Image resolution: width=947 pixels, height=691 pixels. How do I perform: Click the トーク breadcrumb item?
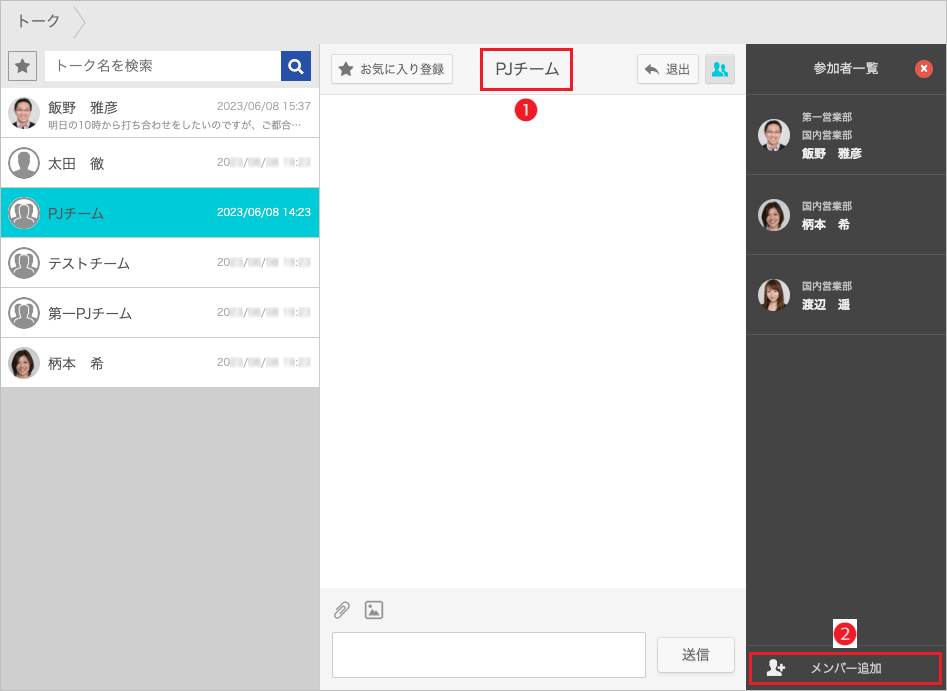(39, 21)
